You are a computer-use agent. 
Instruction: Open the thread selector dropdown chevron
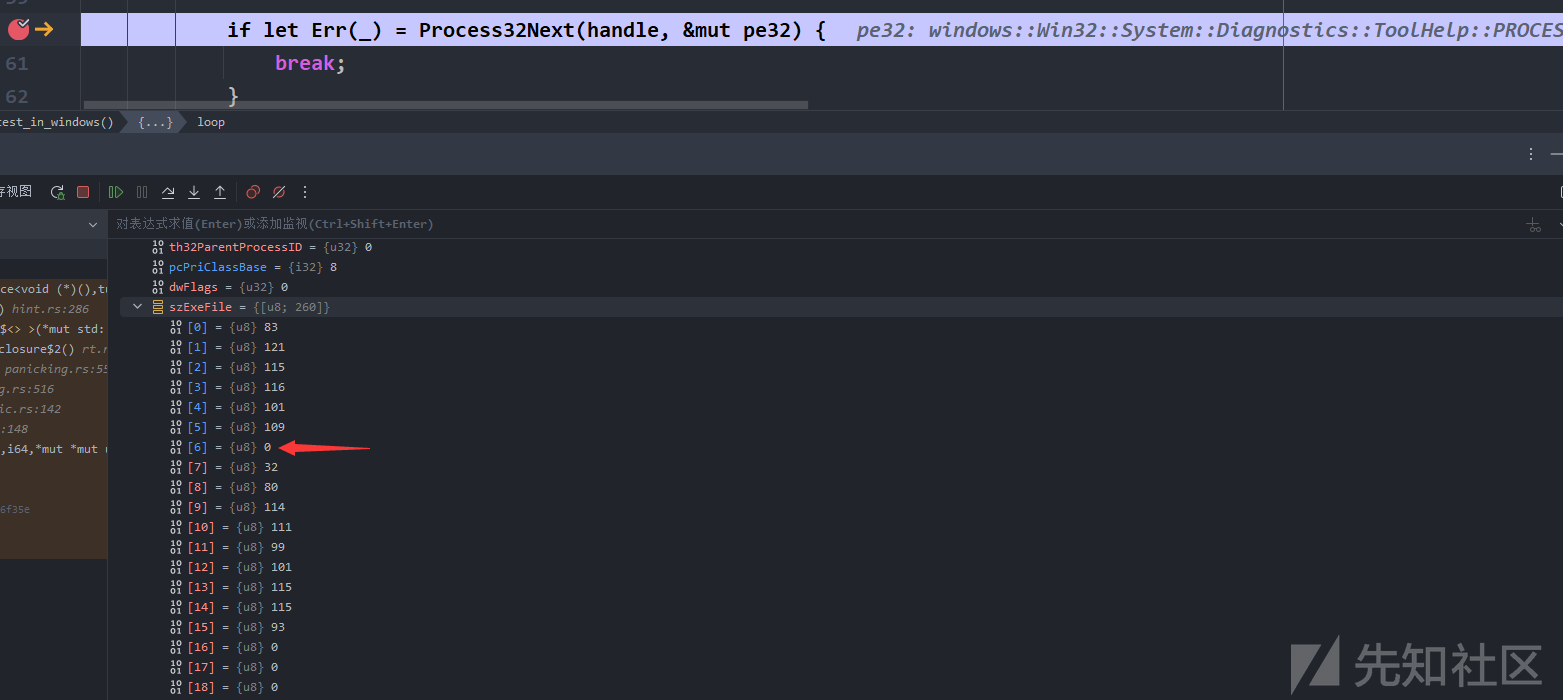click(93, 225)
